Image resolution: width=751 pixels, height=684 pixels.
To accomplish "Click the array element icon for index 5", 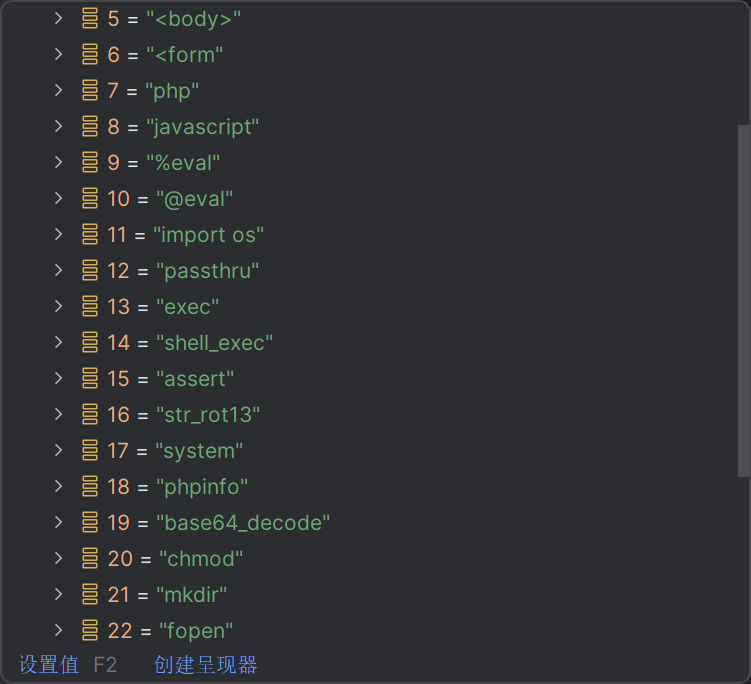I will pyautogui.click(x=90, y=19).
